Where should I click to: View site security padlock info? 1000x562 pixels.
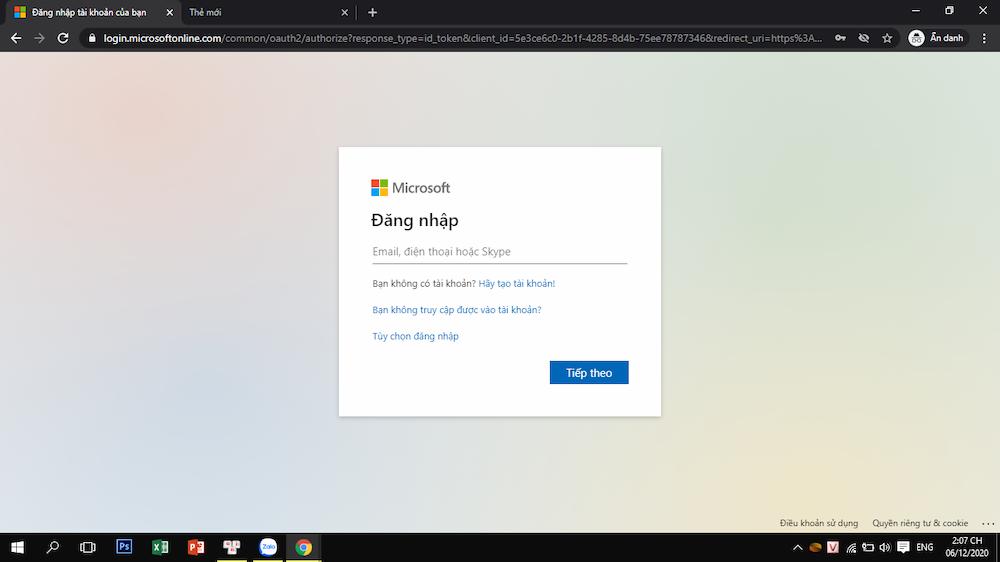92,38
